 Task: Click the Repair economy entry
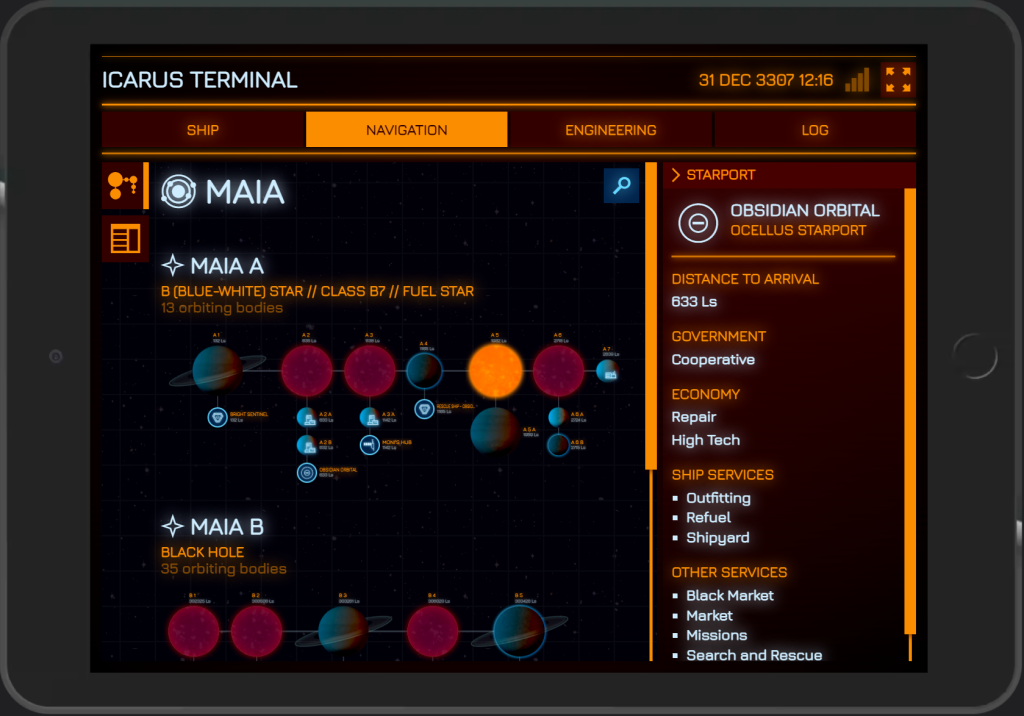pos(694,417)
